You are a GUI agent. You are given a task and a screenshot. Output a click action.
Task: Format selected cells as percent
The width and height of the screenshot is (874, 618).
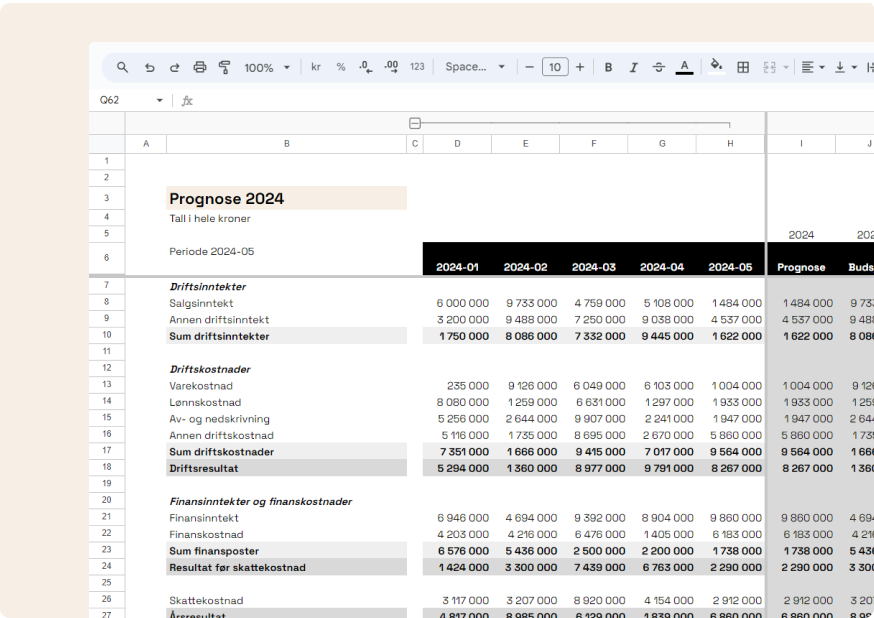coord(340,67)
